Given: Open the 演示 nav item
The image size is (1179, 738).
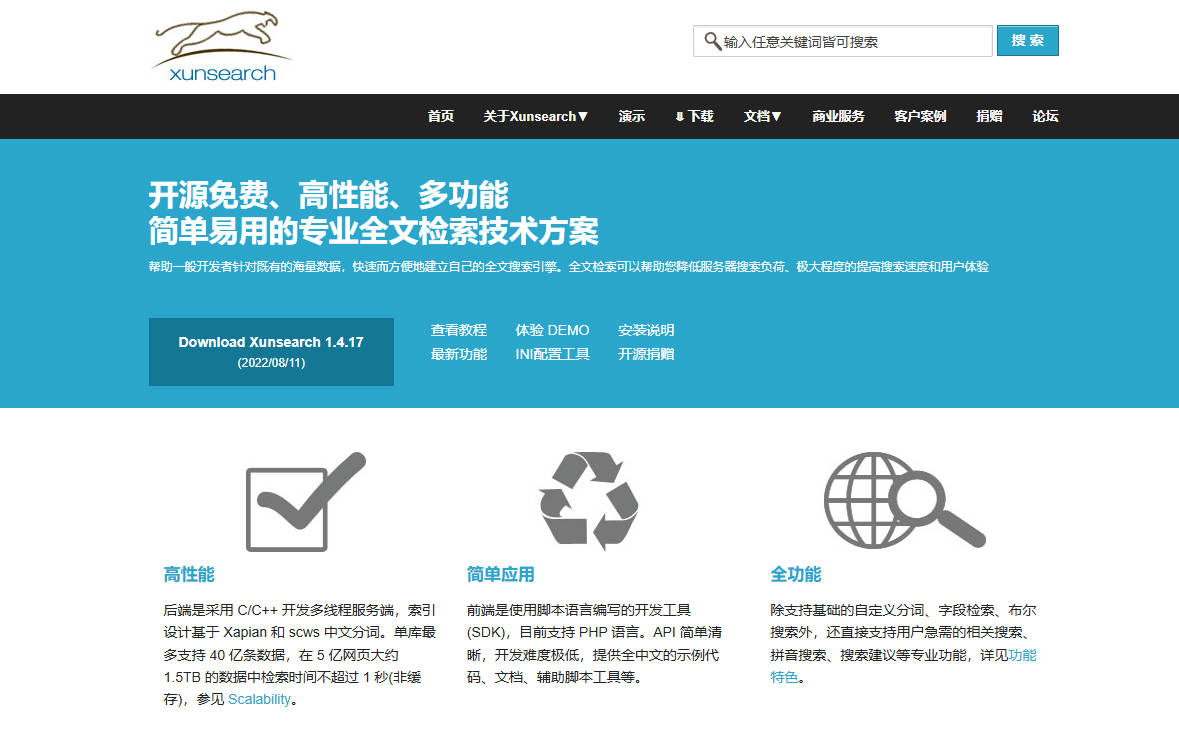Looking at the screenshot, I should pos(632,116).
